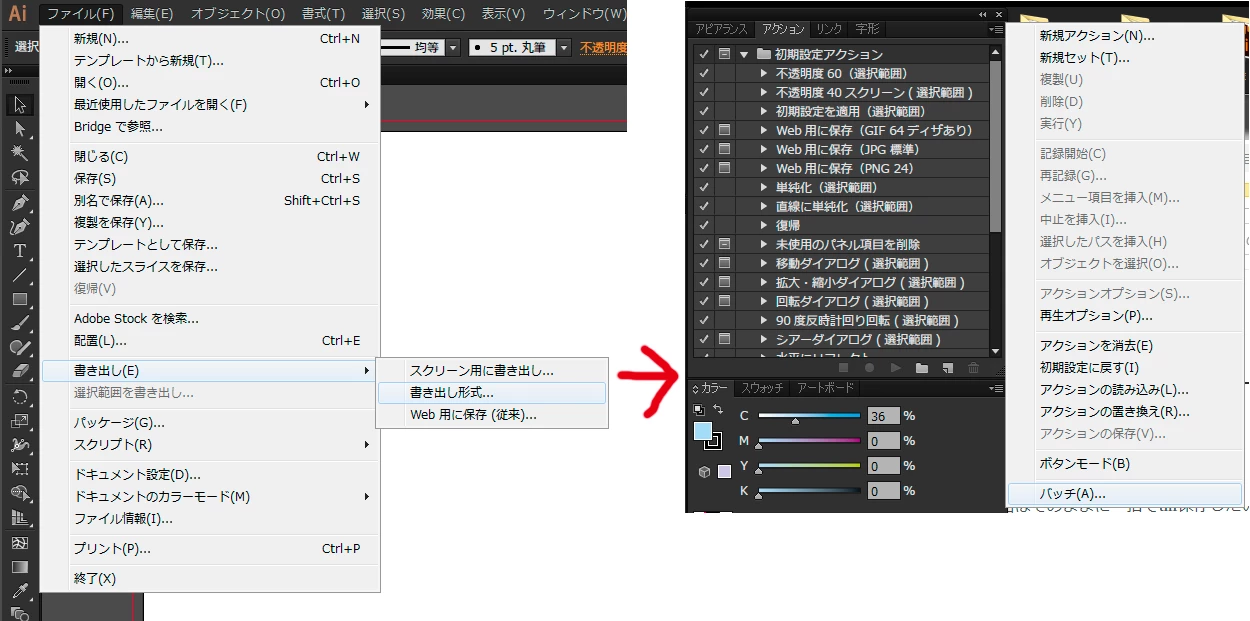Toggle checkmark for 単純化 action
Screen dimensions: 1250x621
(704, 187)
